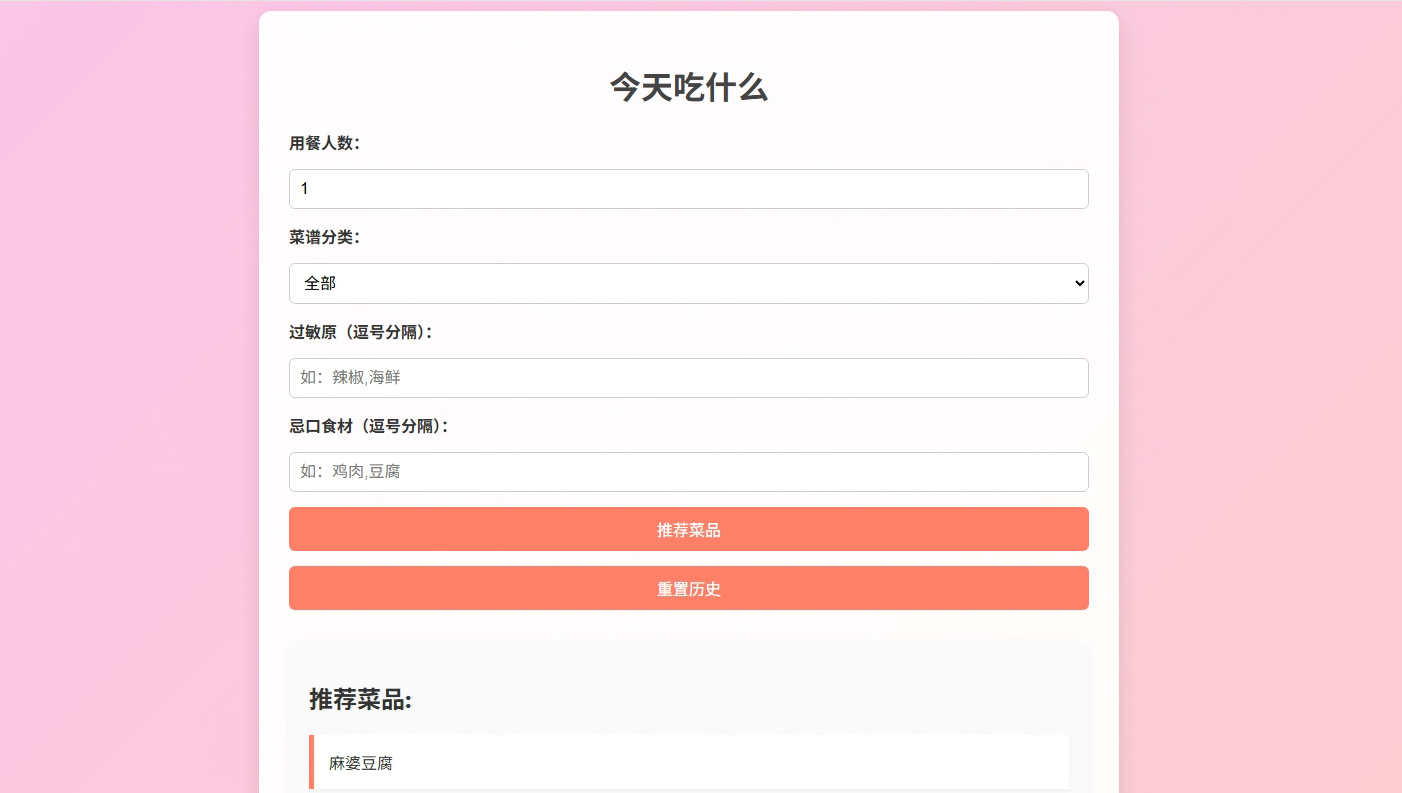Click the 推荐菜品 button
This screenshot has height=793, width=1402.
pos(688,529)
